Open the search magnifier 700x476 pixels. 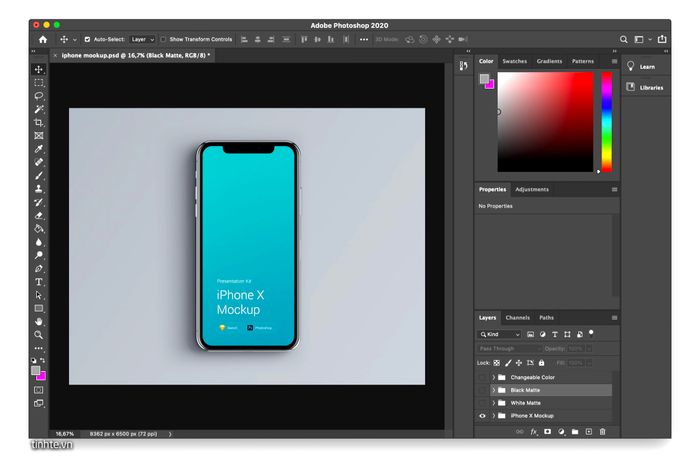(624, 39)
